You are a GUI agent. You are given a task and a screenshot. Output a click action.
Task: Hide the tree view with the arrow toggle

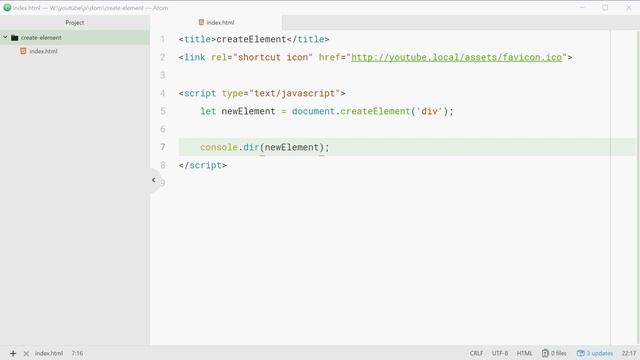pyautogui.click(x=153, y=180)
